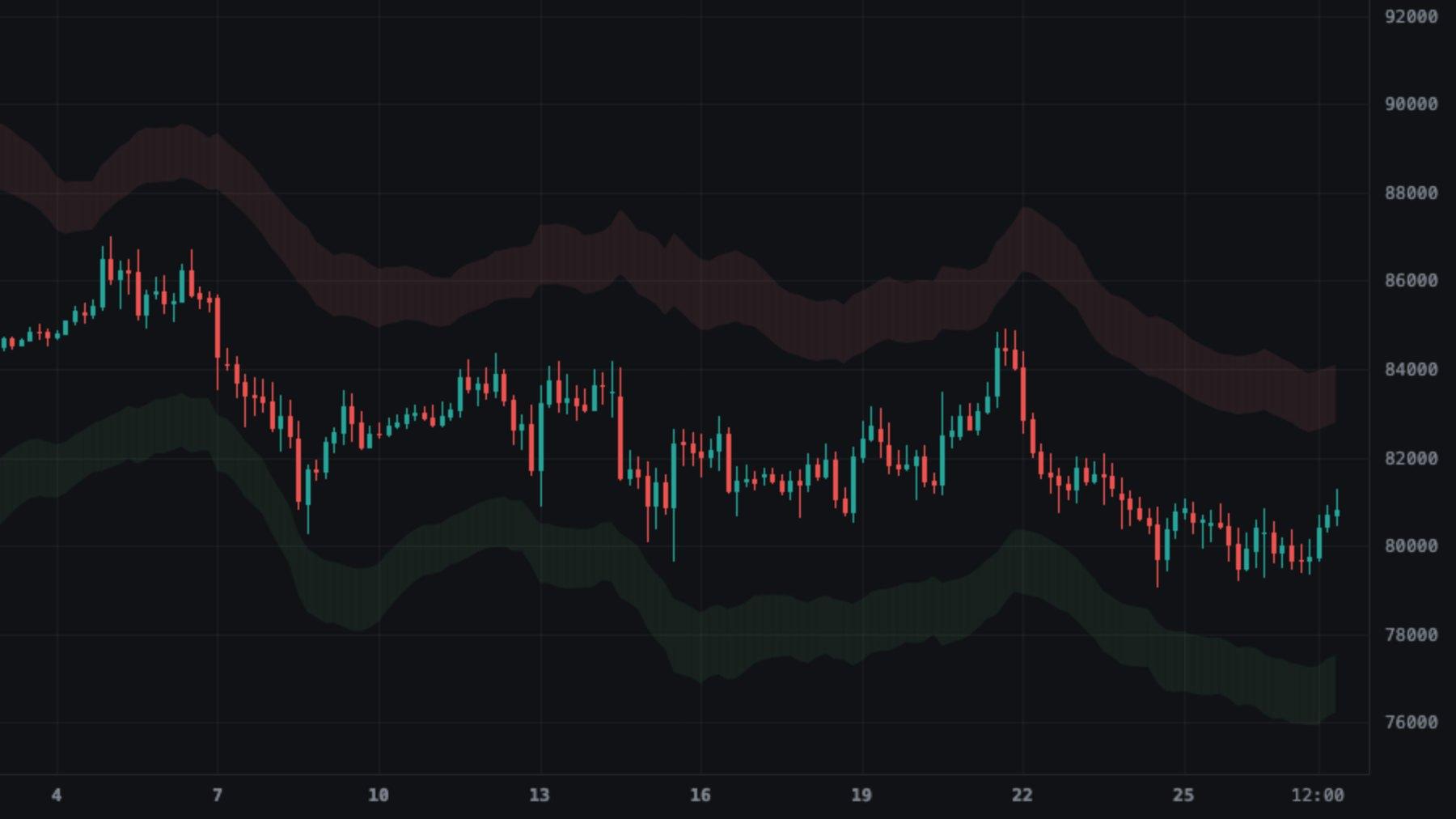Image resolution: width=1456 pixels, height=819 pixels.
Task: Pick date label 13 on the time axis
Action: (x=539, y=796)
